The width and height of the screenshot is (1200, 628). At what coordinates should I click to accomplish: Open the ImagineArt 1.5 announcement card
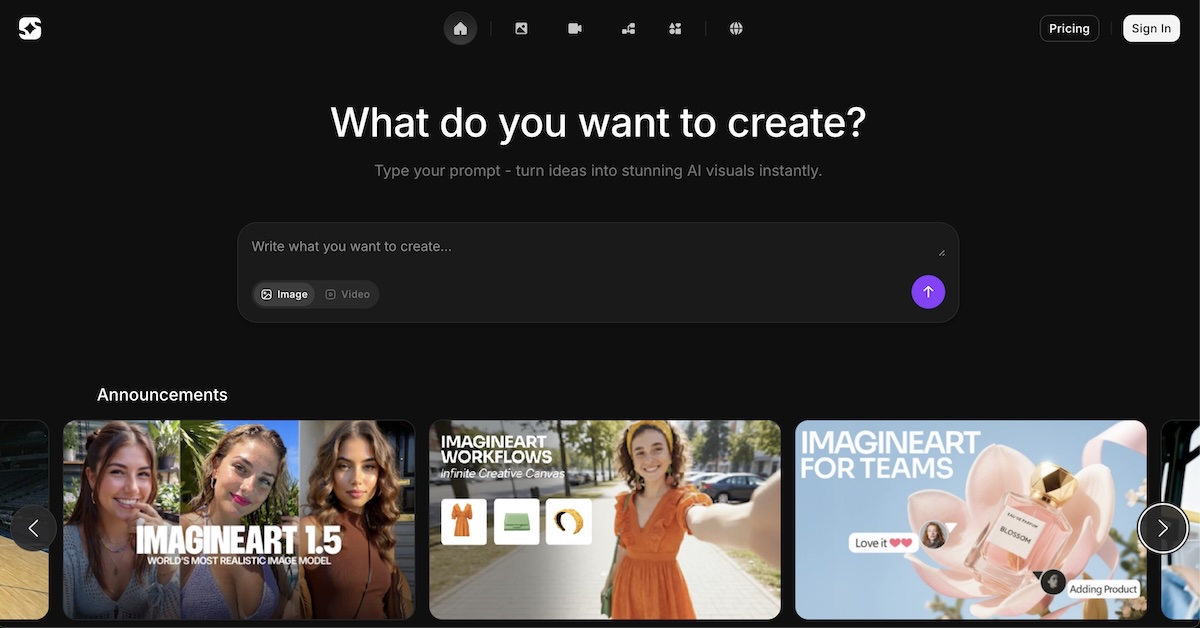click(x=239, y=519)
